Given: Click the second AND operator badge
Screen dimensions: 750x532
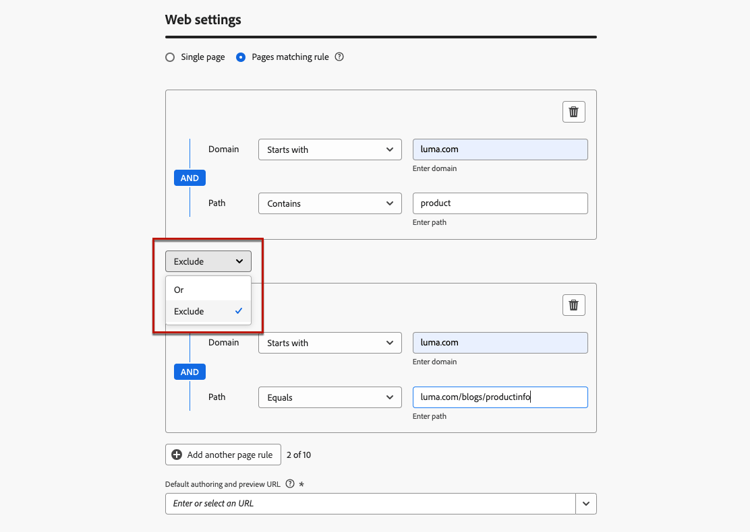Looking at the screenshot, I should click(x=189, y=372).
